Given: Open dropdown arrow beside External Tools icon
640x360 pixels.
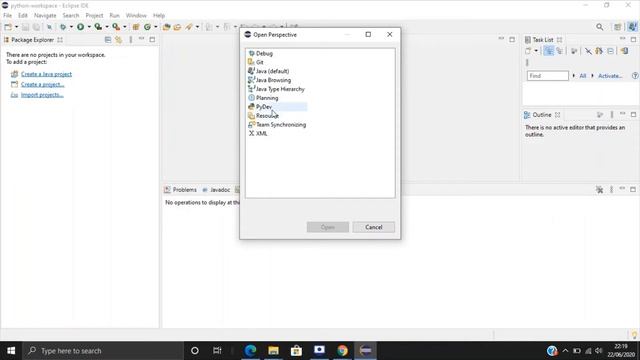Looking at the screenshot, I should click(125, 27).
